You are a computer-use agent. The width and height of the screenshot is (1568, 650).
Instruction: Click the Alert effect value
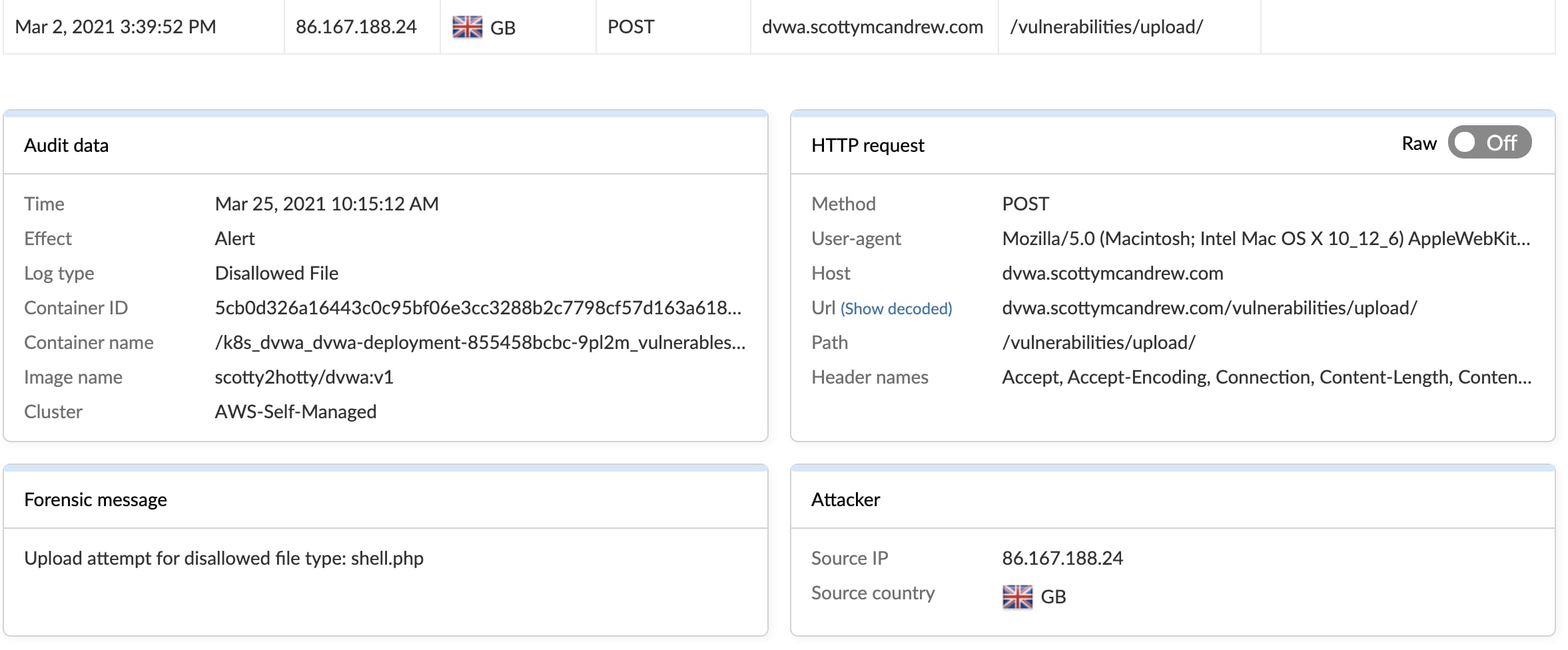pyautogui.click(x=234, y=238)
